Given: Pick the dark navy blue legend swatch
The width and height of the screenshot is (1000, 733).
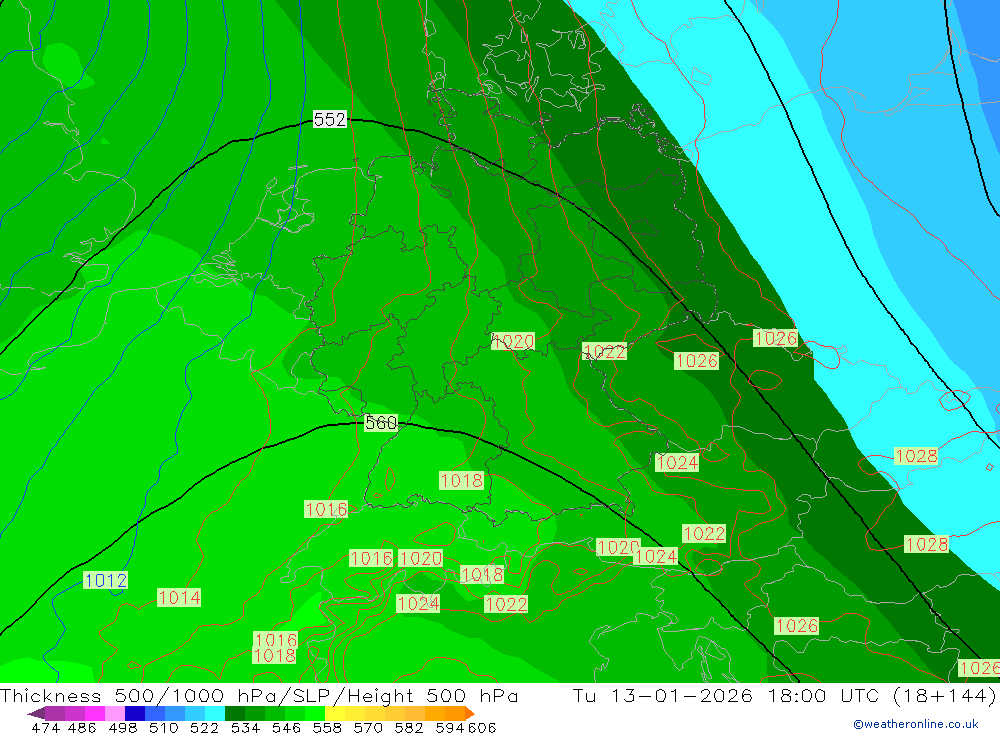Looking at the screenshot, I should [135, 713].
